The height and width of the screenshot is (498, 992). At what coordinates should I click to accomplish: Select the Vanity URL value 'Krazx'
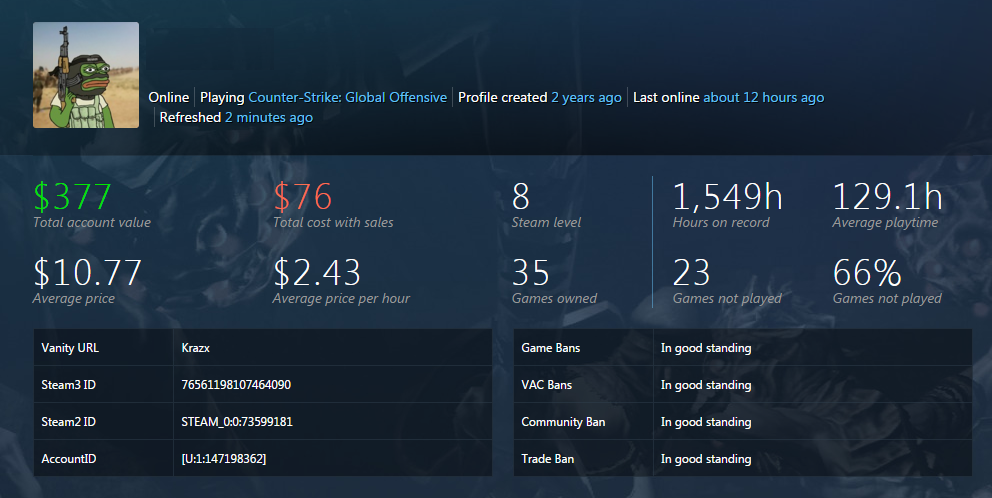pos(195,348)
